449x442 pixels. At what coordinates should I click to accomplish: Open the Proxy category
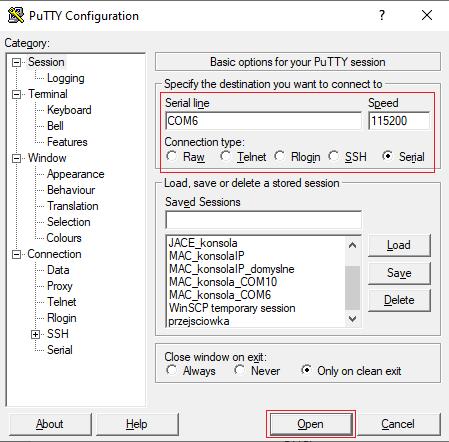tap(60, 286)
